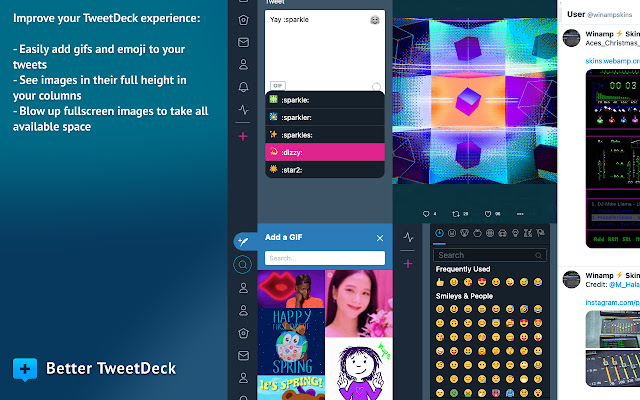This screenshot has height=400, width=640.
Task: Switch to Objects lightbulb emoji tab
Action: point(516,233)
